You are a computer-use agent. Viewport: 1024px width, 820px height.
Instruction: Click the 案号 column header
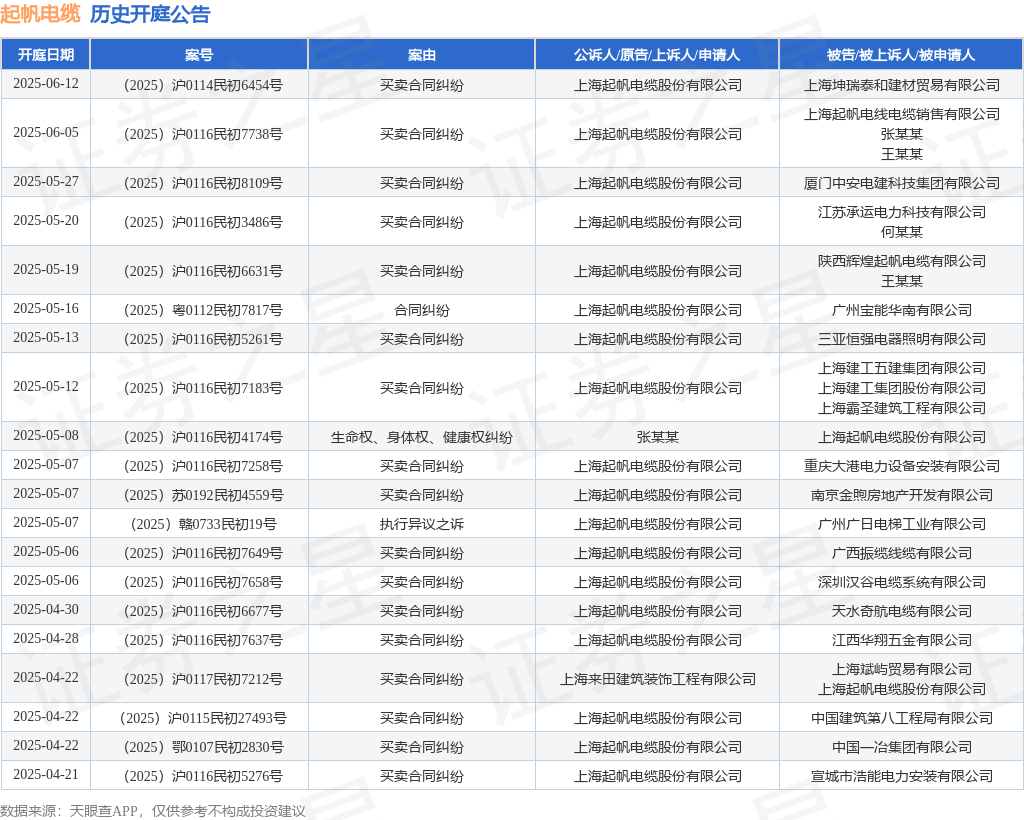[x=199, y=55]
